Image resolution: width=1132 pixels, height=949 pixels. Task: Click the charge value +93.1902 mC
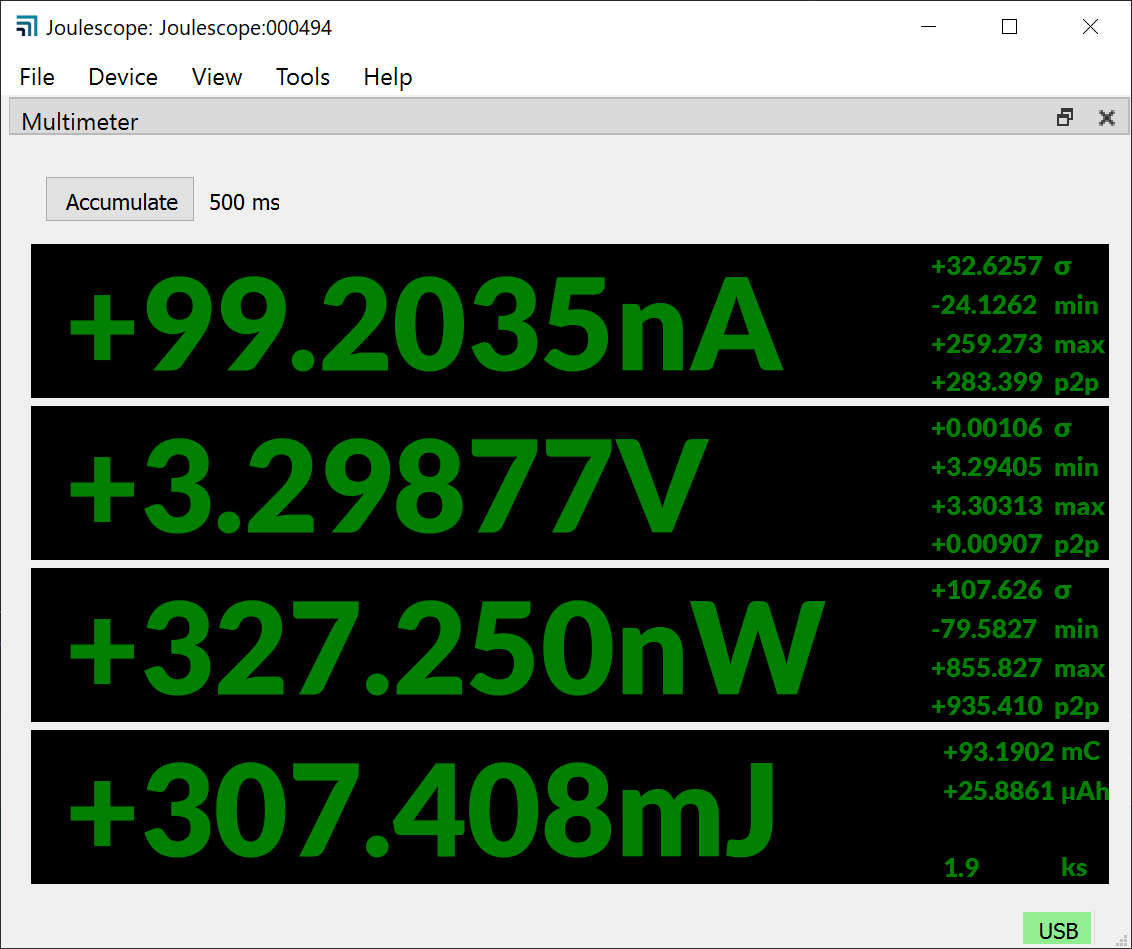(x=1022, y=752)
